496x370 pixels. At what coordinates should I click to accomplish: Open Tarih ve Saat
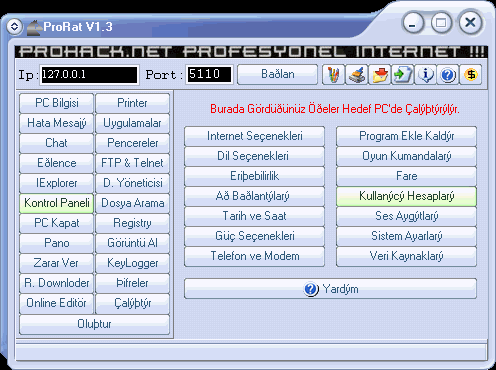tap(254, 216)
